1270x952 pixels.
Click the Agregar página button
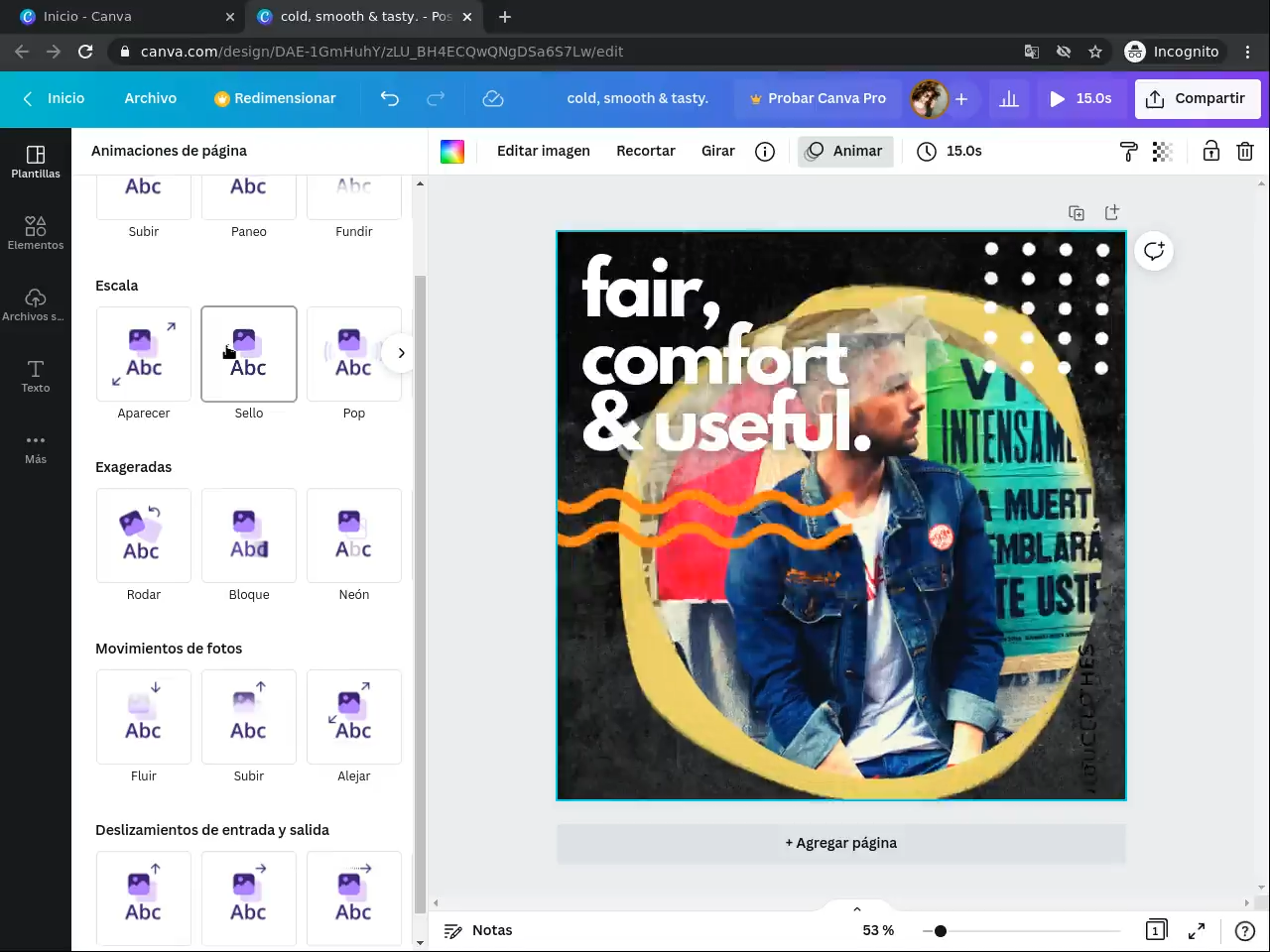pyautogui.click(x=841, y=843)
